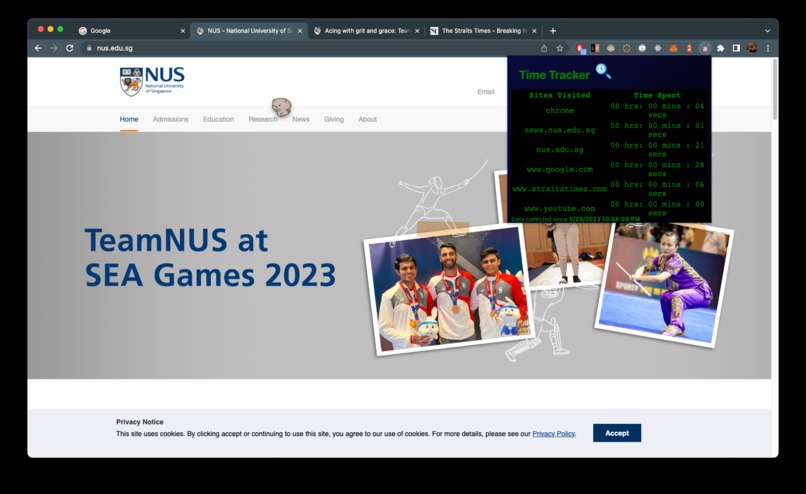Click the Data collected since date text
This screenshot has height=494, width=806.
[x=576, y=219]
